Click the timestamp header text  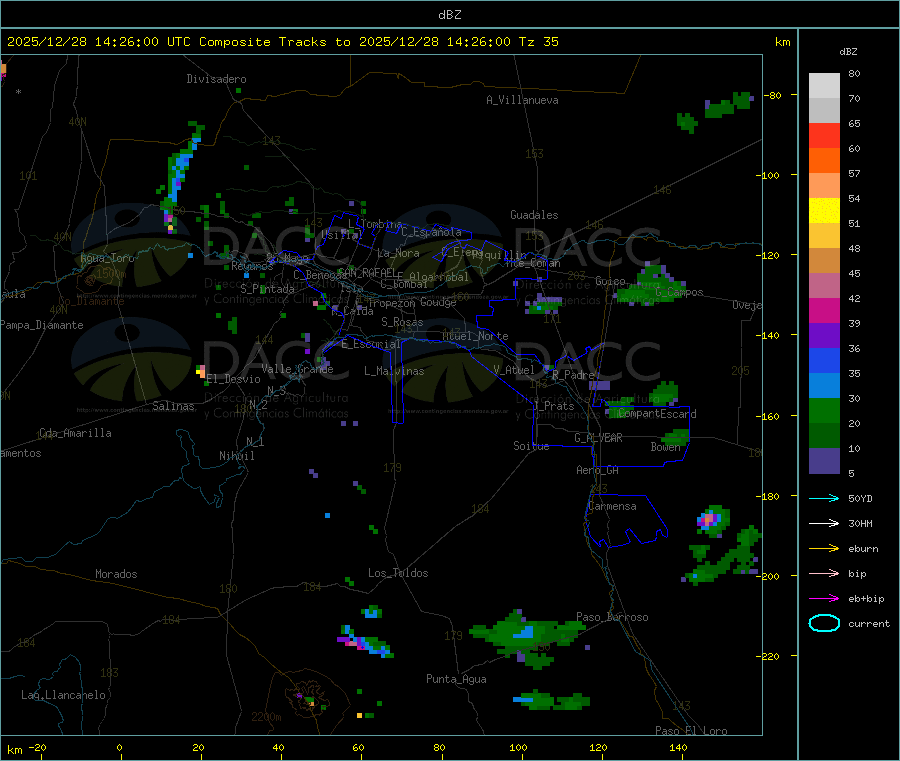[x=282, y=41]
